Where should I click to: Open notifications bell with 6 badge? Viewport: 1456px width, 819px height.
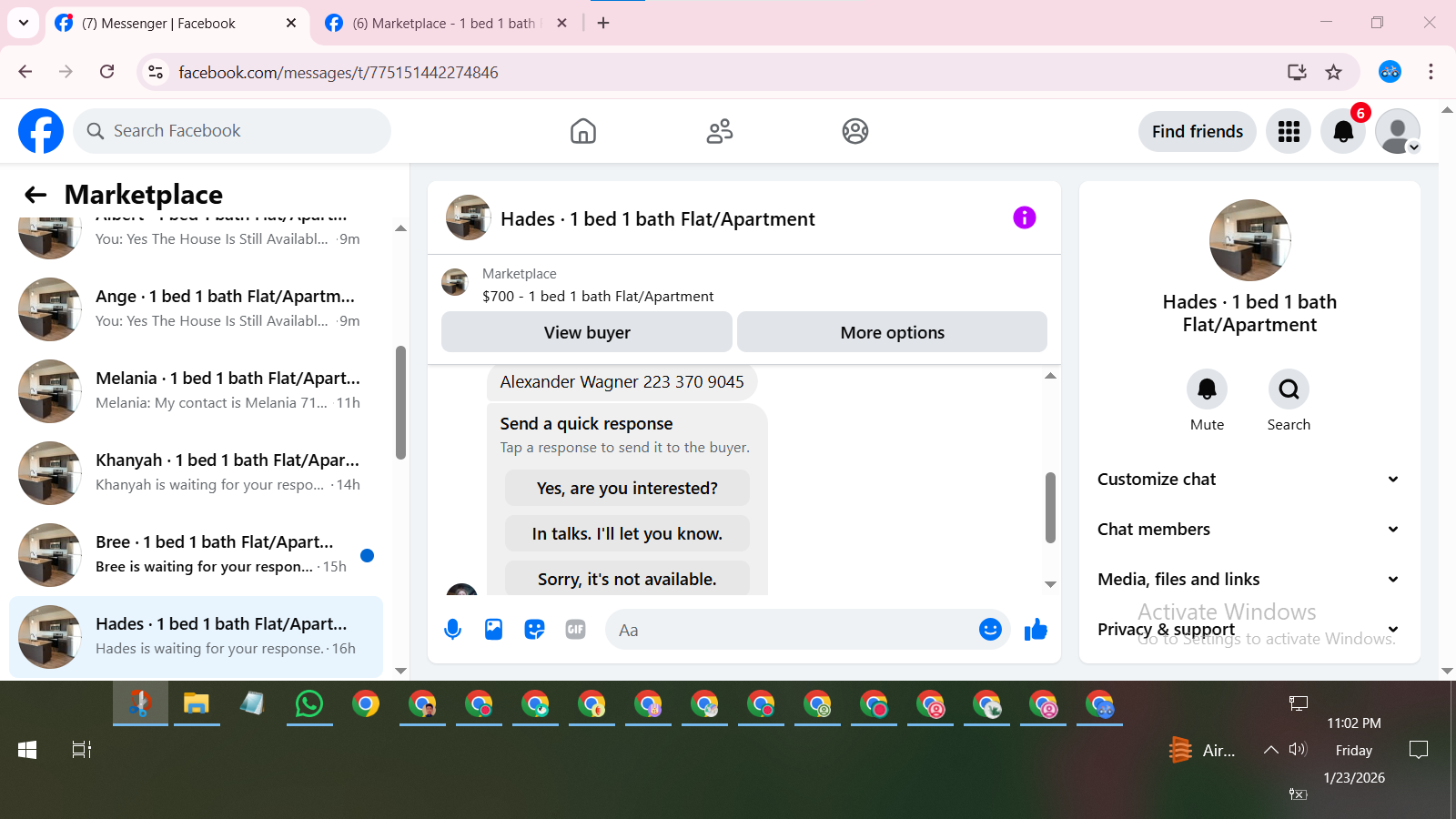pos(1343,131)
